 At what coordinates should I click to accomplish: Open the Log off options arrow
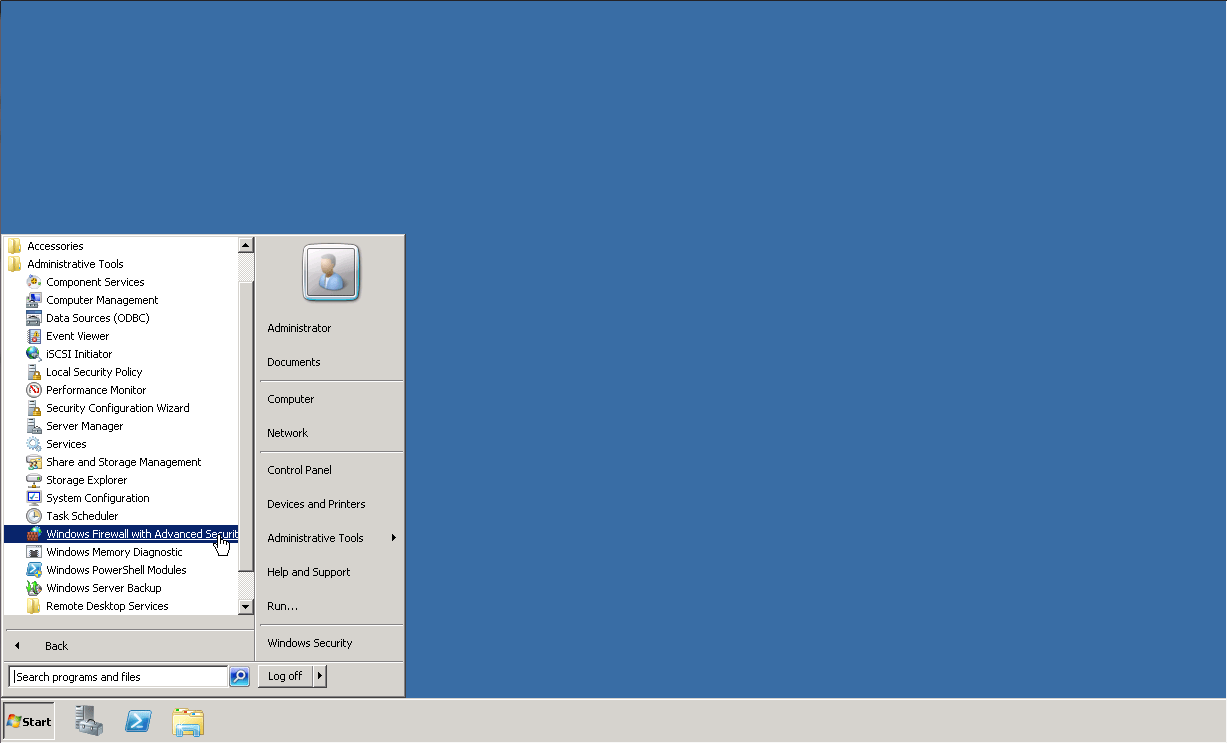(x=320, y=676)
